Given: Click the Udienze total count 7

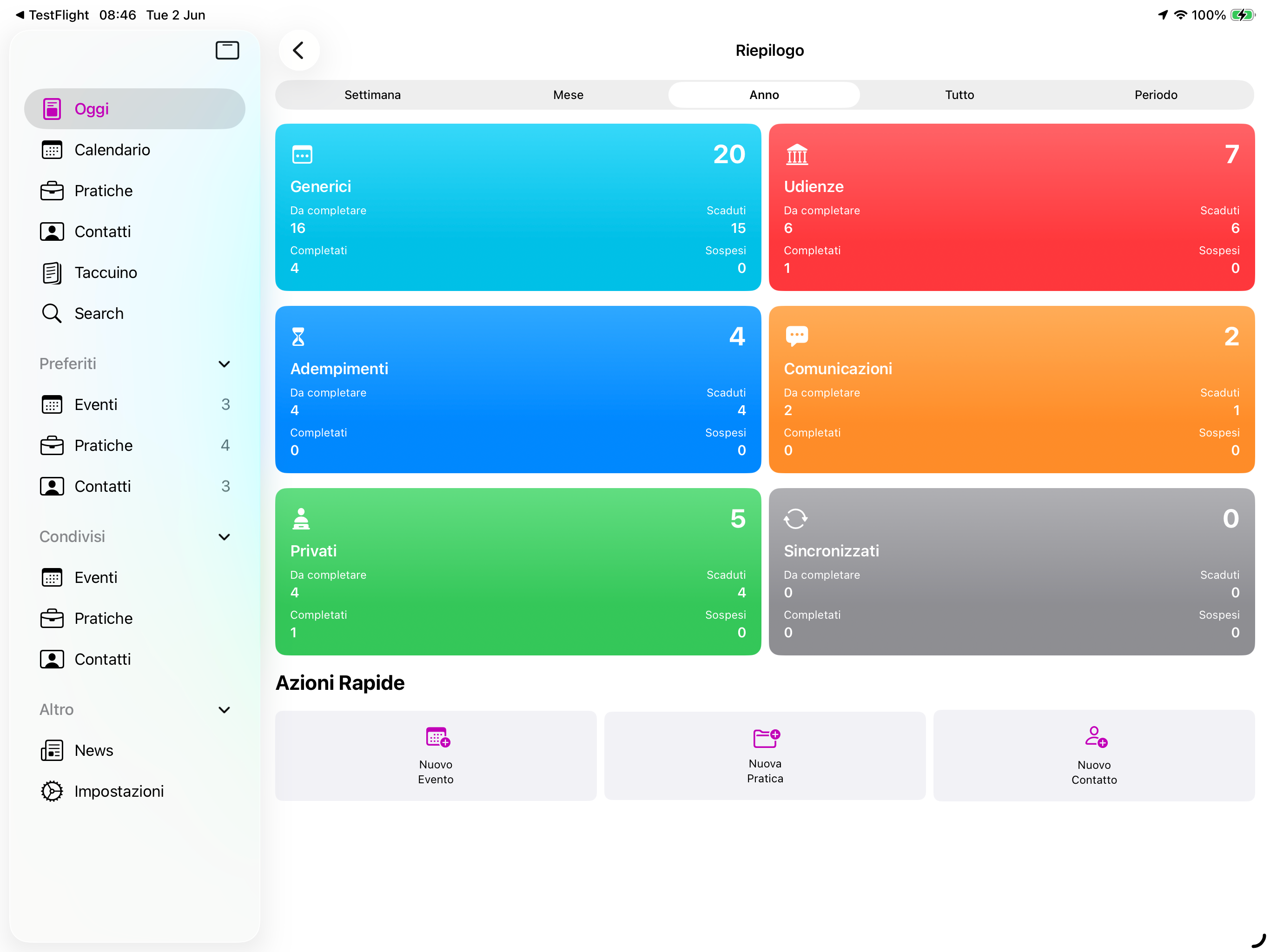Looking at the screenshot, I should pyautogui.click(x=1232, y=154).
